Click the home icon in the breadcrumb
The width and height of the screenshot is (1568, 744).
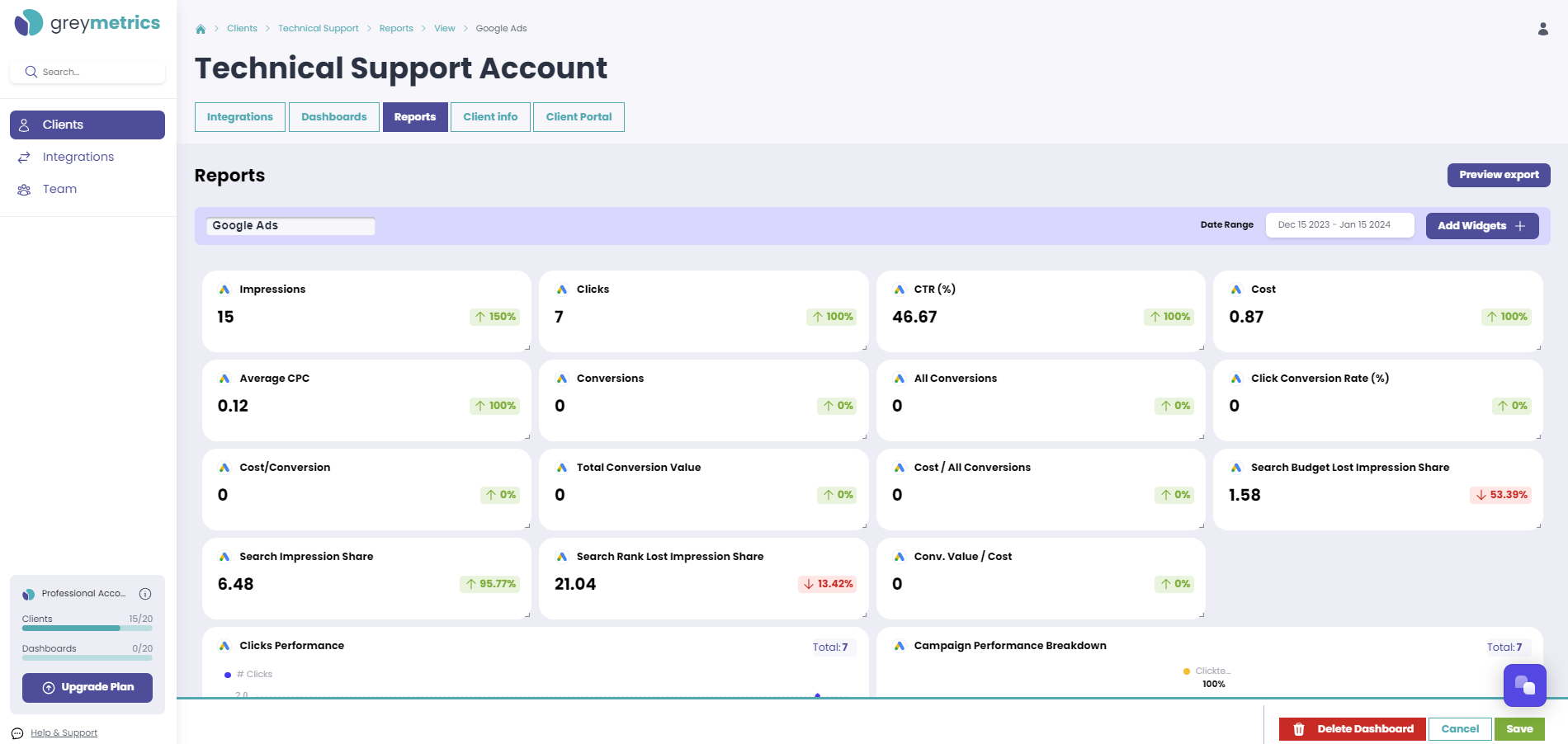pyautogui.click(x=201, y=29)
